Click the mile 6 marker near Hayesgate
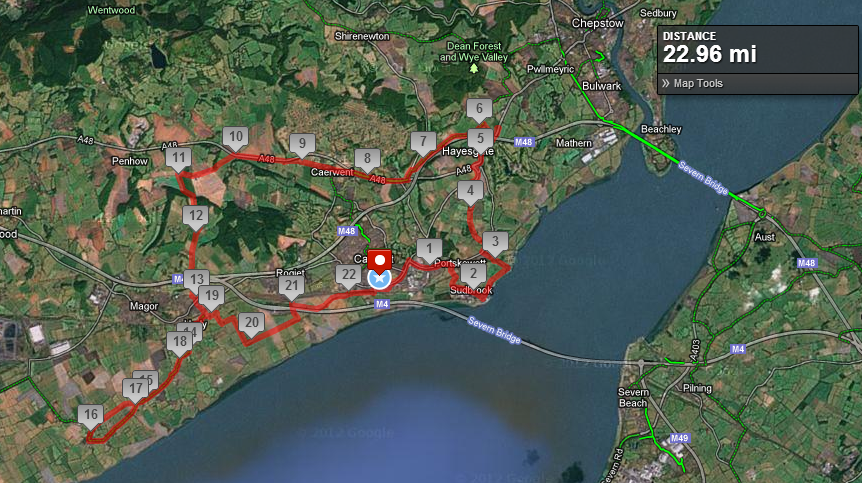 [479, 110]
